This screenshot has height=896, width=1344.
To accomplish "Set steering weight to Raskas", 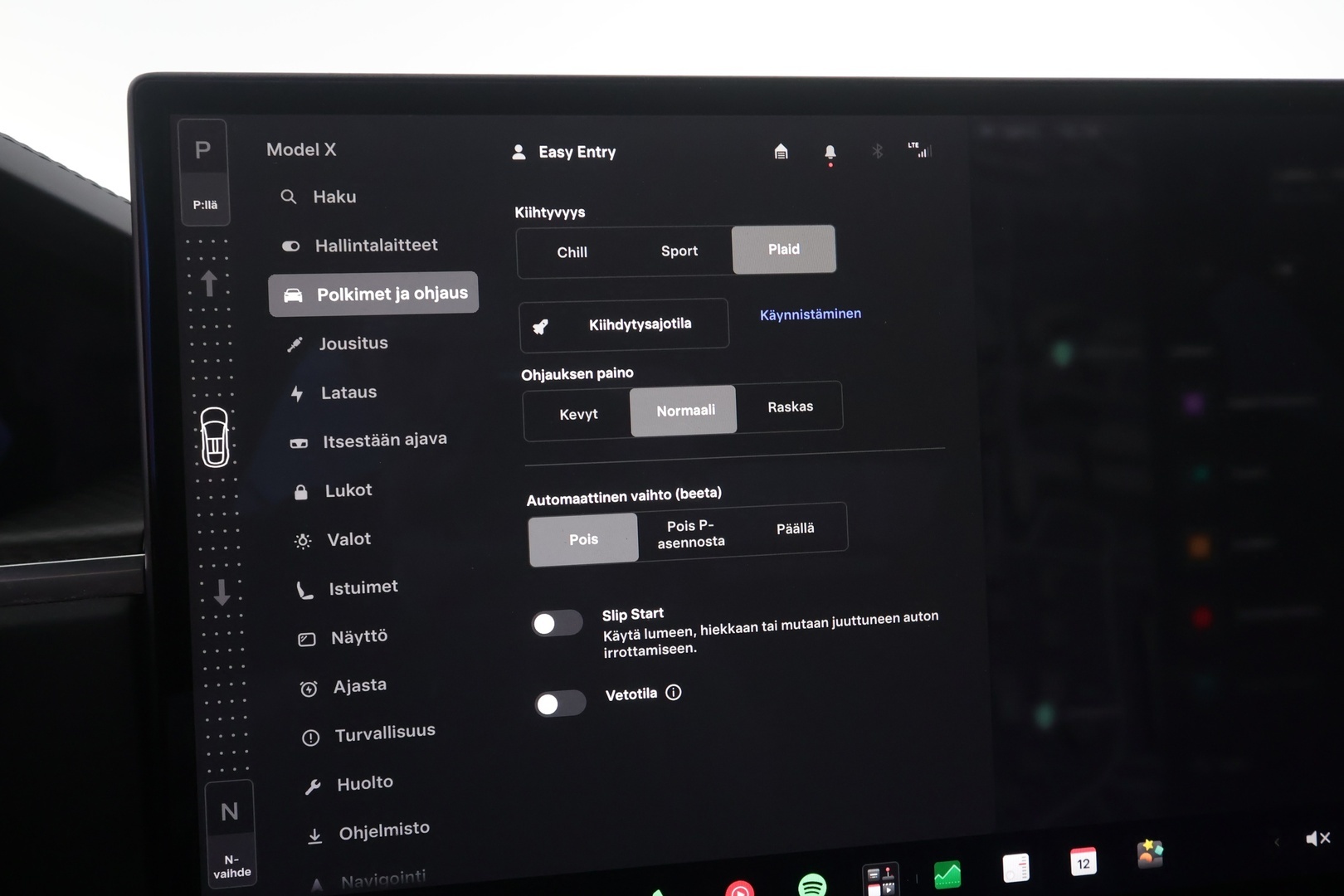I will coord(790,407).
